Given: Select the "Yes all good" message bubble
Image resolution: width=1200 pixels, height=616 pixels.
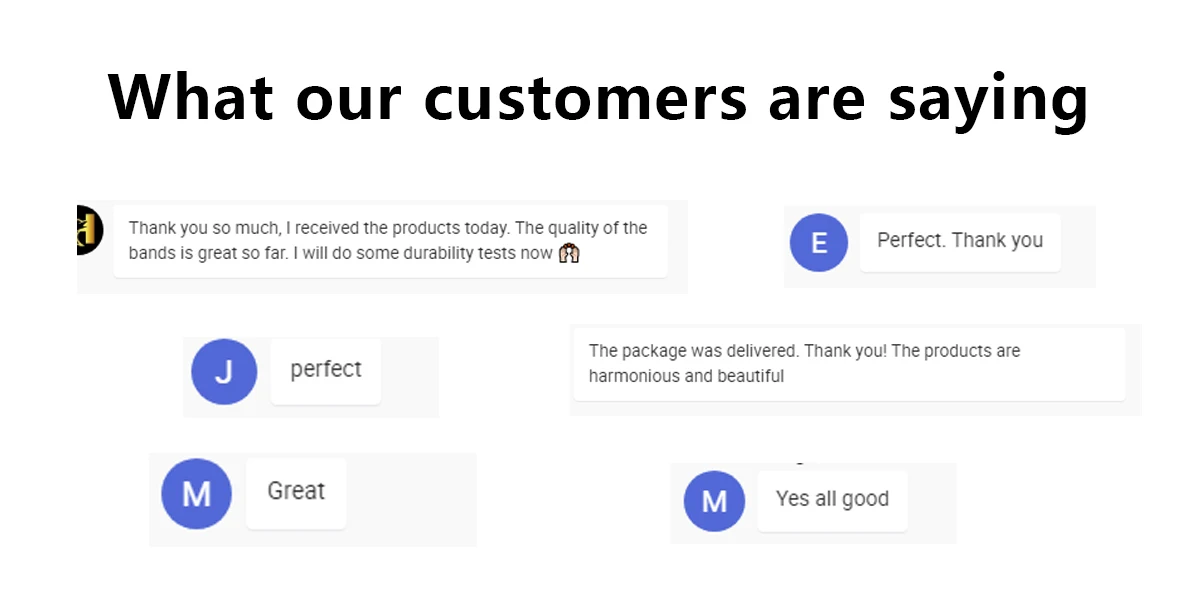Looking at the screenshot, I should click(x=832, y=499).
